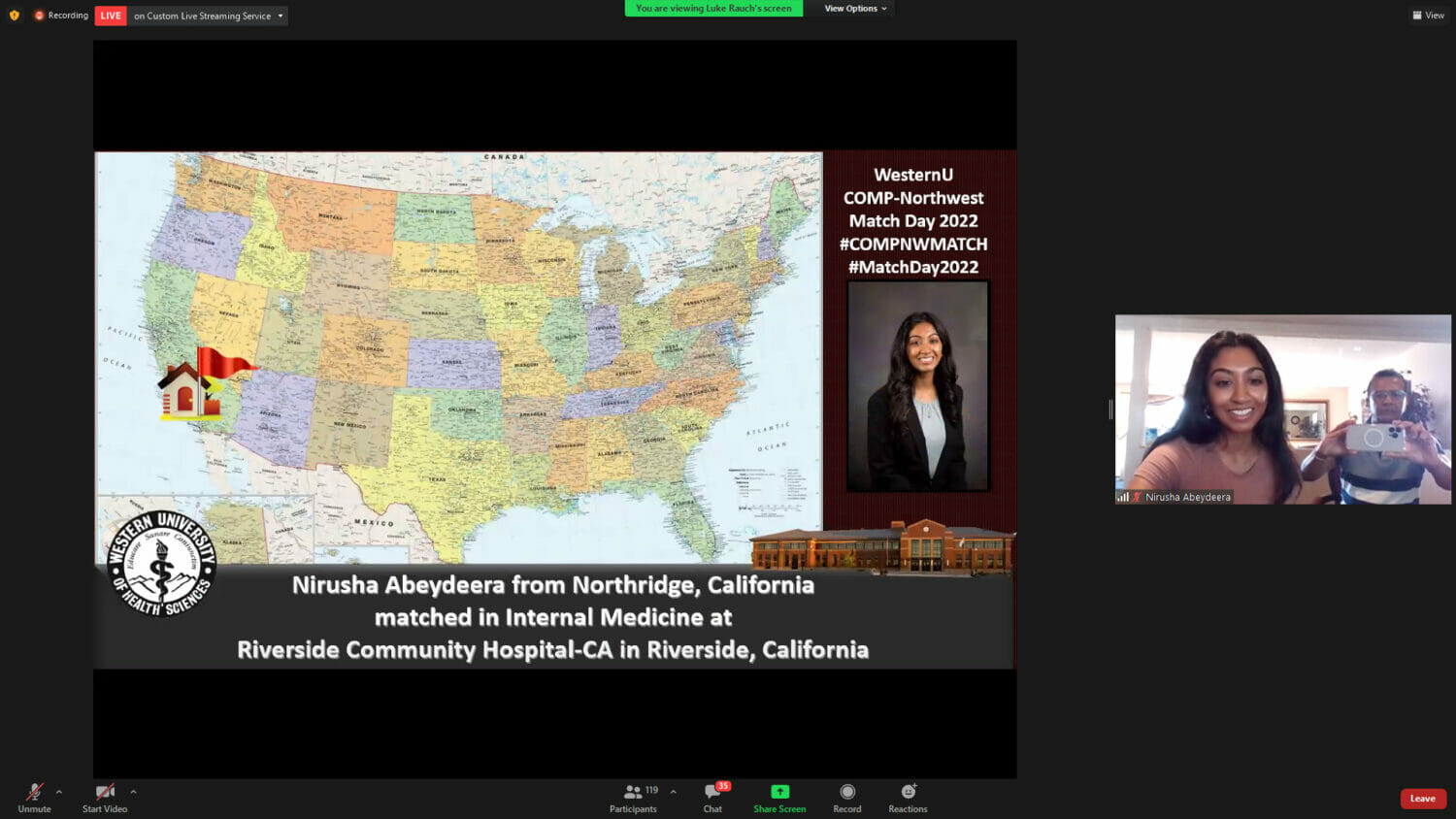Image resolution: width=1456 pixels, height=819 pixels.
Task: Click the red LIVE badge
Action: 111,16
